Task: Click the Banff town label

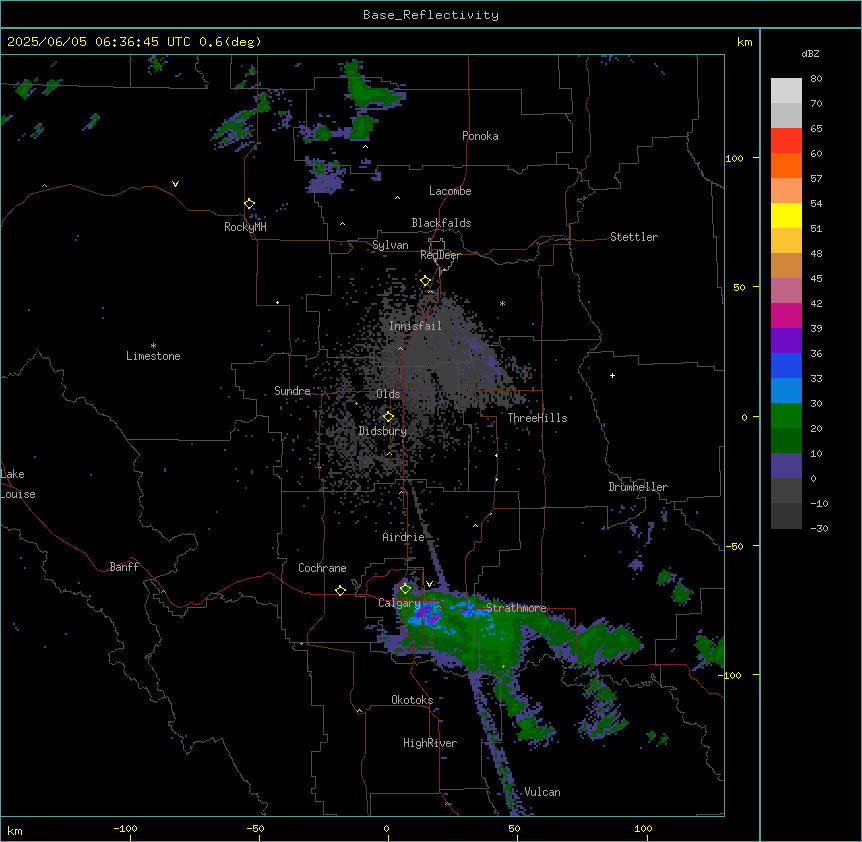Action: [124, 567]
